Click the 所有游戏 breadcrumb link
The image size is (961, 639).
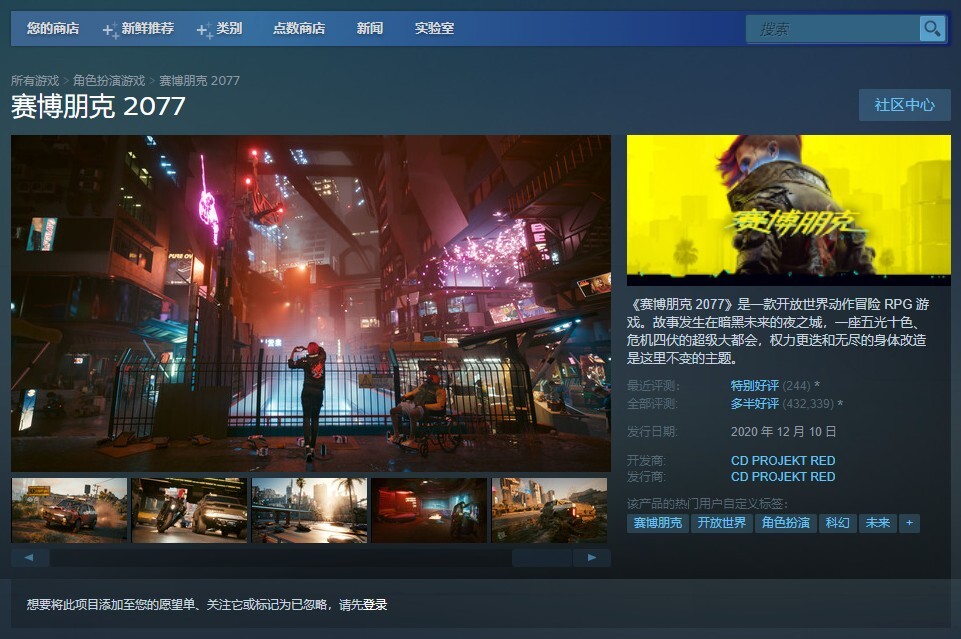35,80
